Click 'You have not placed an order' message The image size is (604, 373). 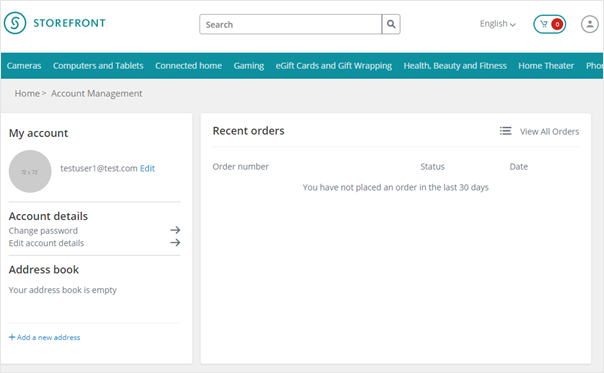pos(396,187)
